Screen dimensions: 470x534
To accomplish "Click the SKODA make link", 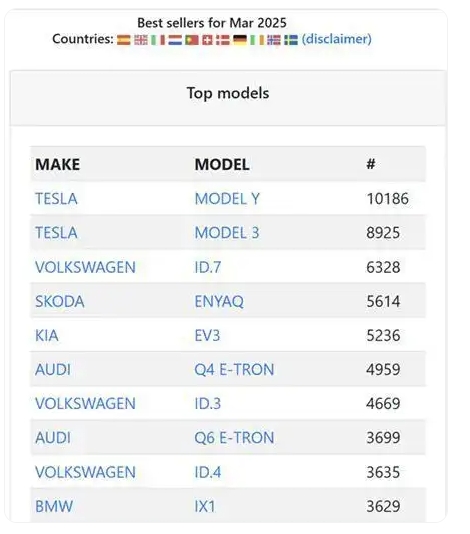I will (60, 301).
